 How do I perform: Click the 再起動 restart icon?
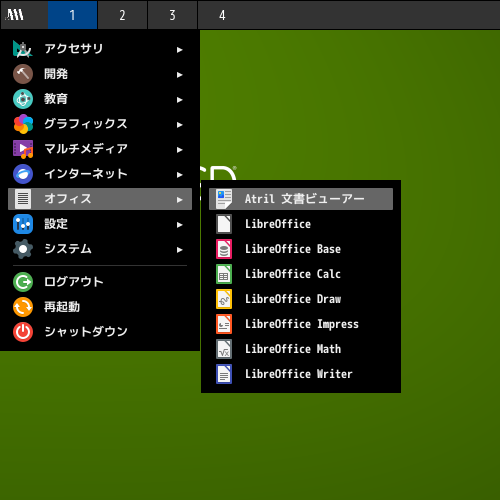(23, 307)
